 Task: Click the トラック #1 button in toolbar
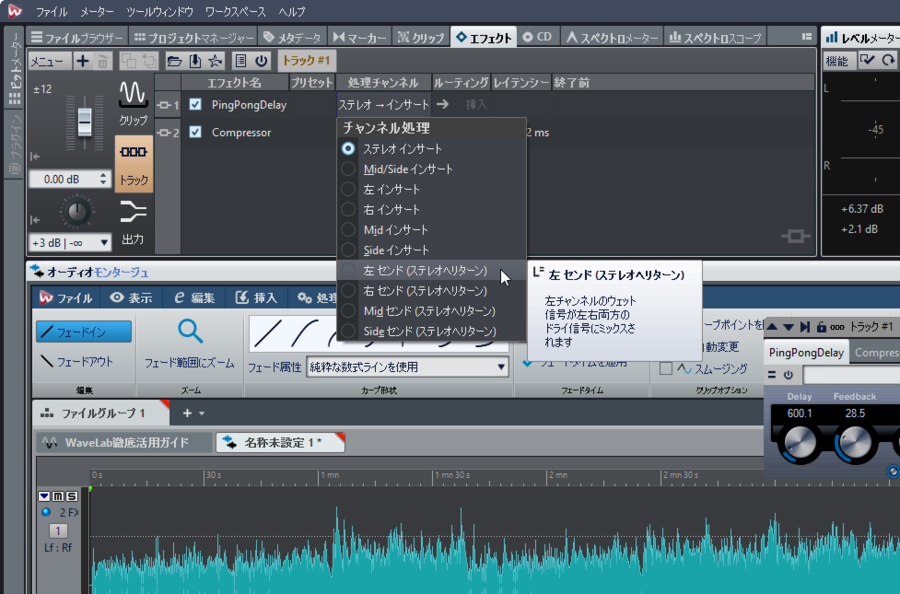coord(307,60)
